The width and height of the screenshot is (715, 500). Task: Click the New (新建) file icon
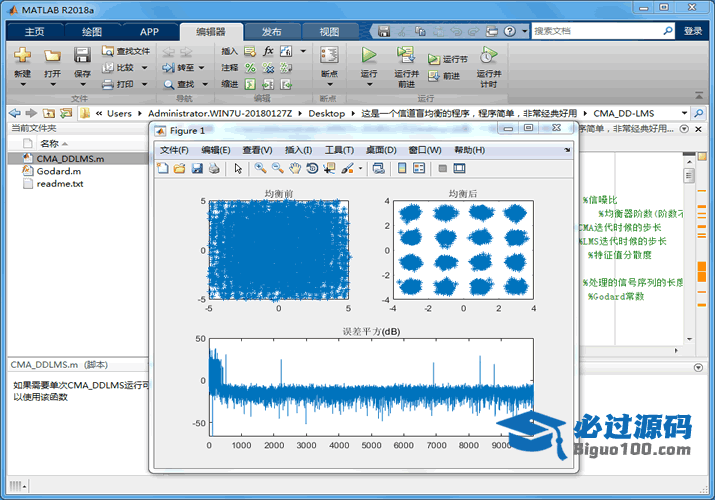click(22, 56)
